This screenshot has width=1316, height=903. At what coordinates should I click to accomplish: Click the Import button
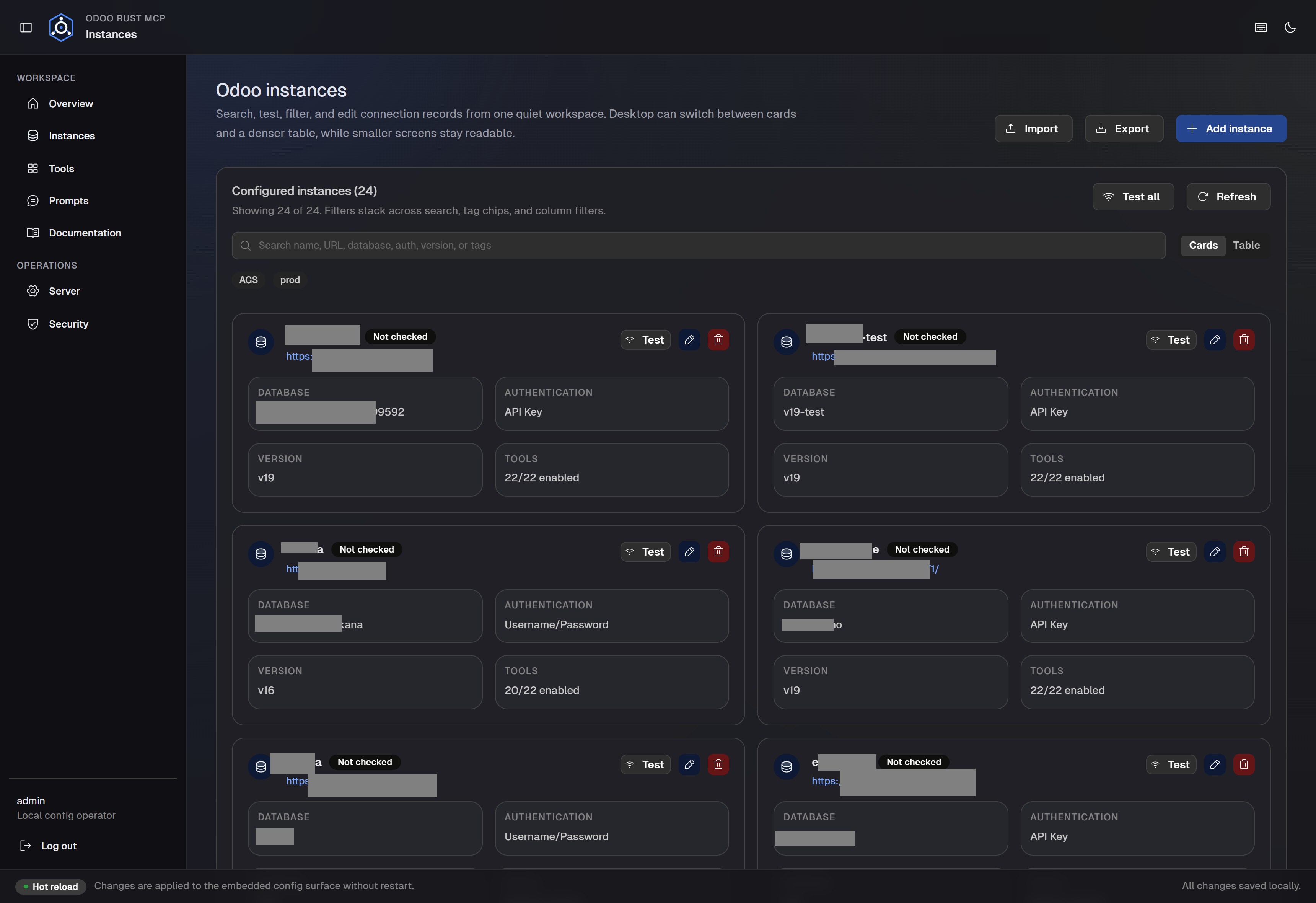click(1033, 129)
